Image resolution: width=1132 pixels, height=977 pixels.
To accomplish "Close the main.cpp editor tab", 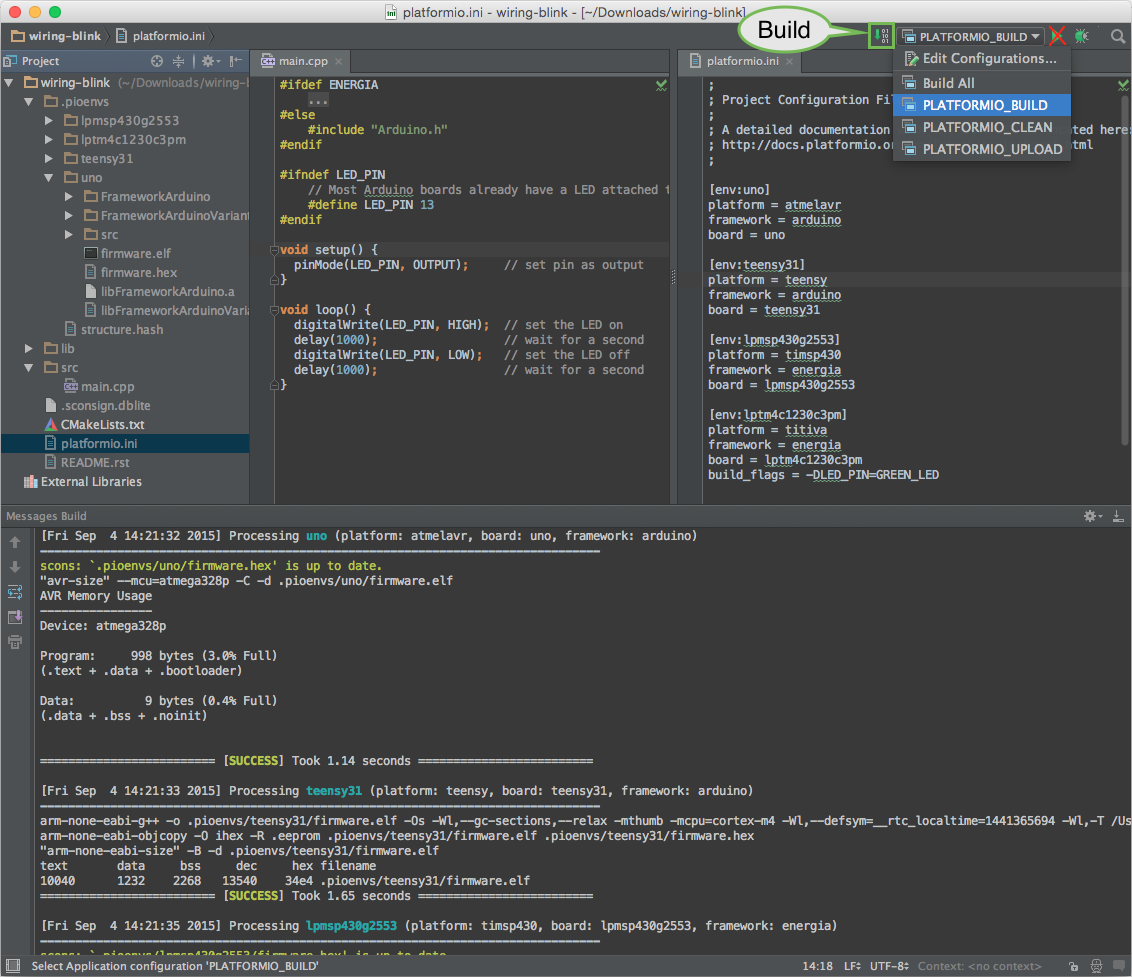I will tap(339, 61).
